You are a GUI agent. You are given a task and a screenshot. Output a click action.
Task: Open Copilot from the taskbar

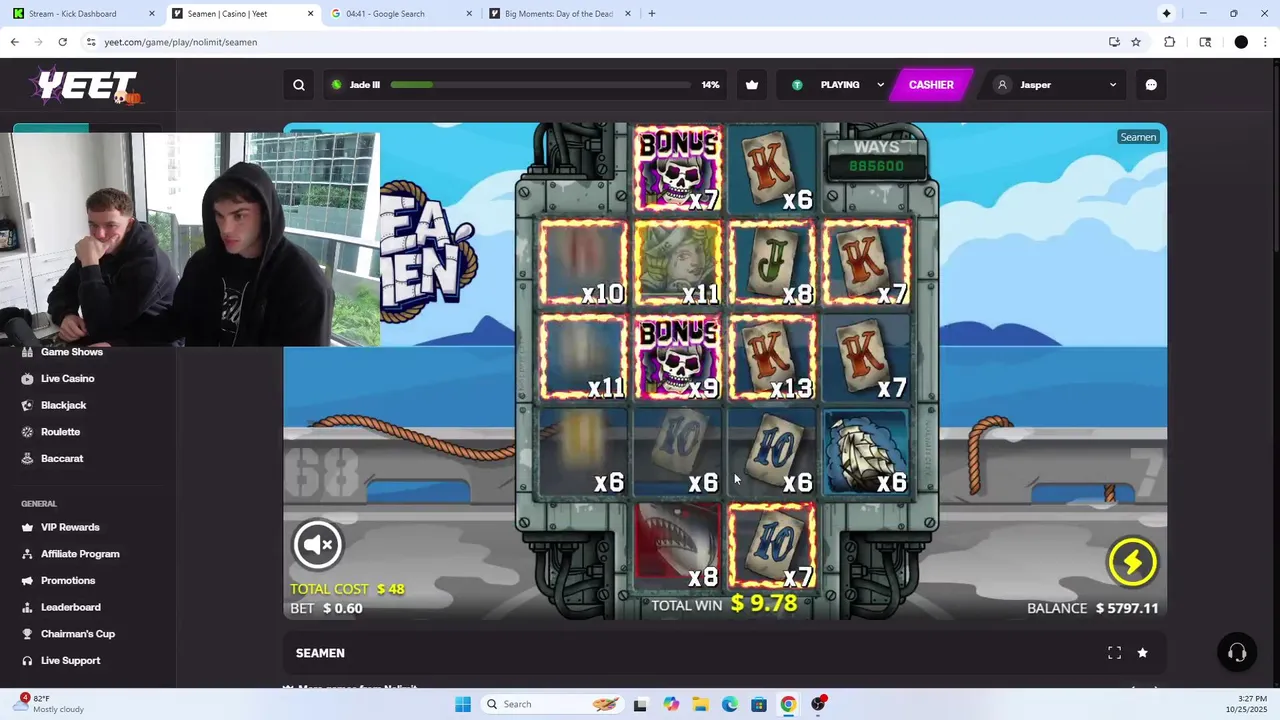point(671,704)
